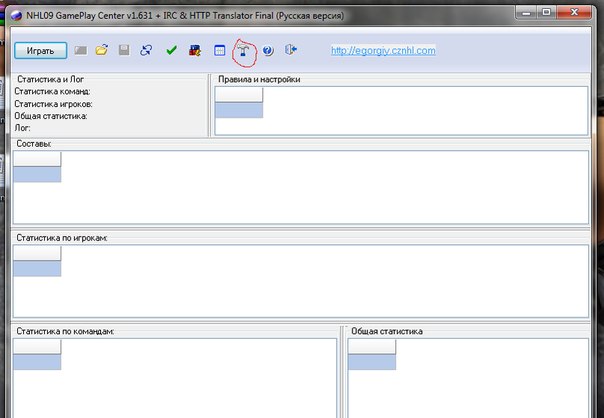The width and height of the screenshot is (604, 418).
Task: Click the exit door icon in toolbar
Action: 291,50
